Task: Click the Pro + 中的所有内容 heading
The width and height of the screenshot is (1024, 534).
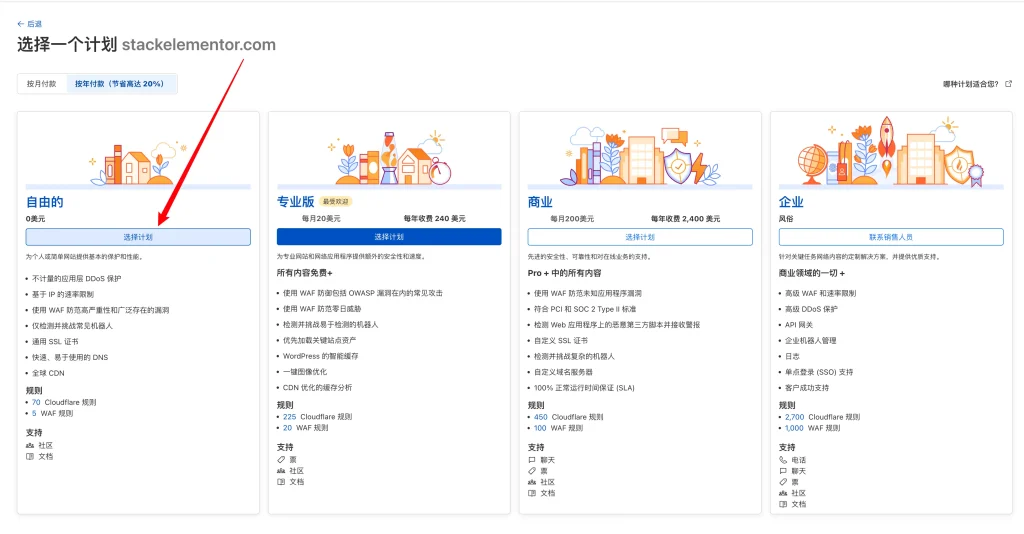Action: click(x=564, y=273)
